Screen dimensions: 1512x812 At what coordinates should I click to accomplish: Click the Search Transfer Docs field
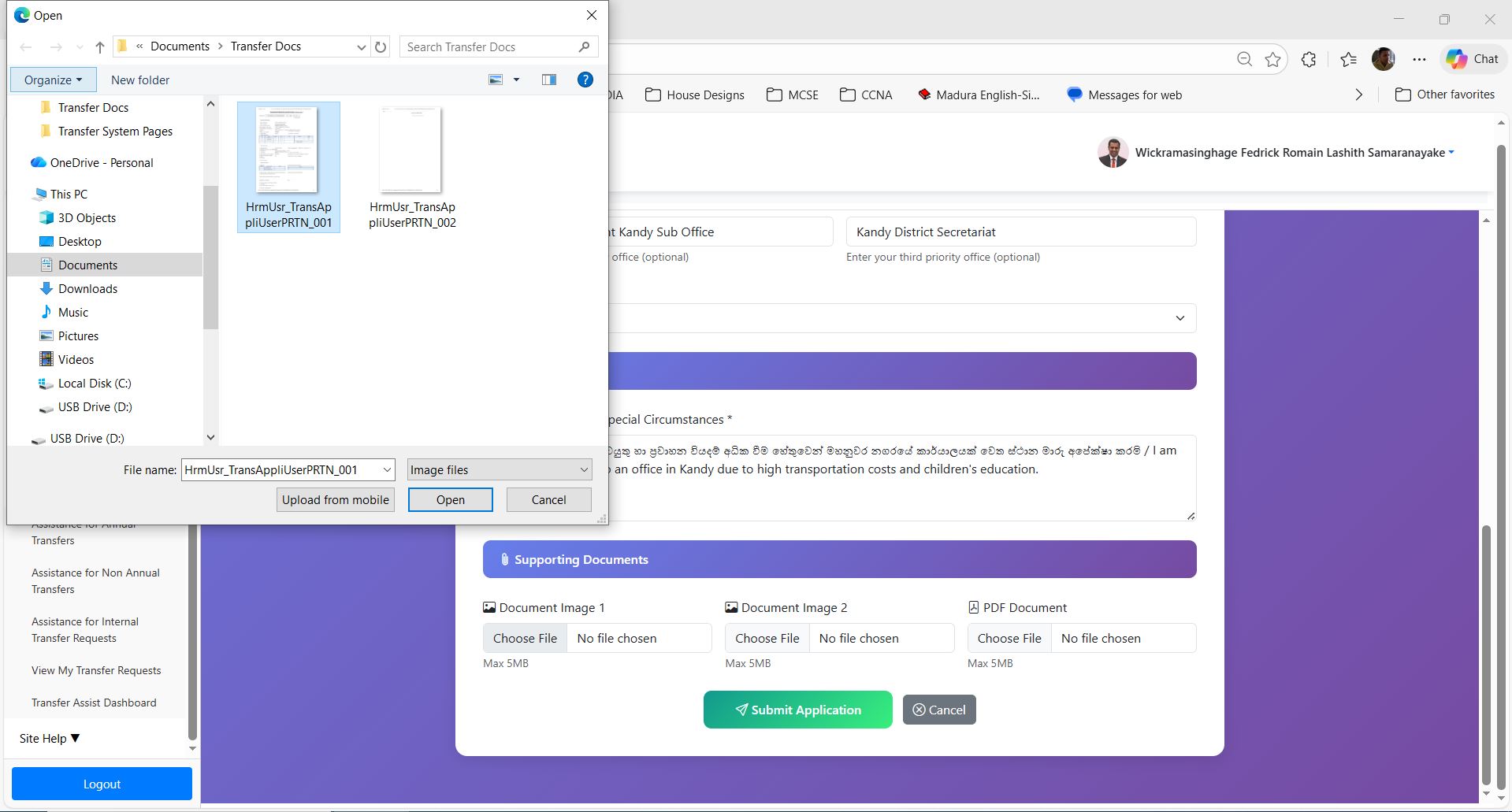[x=490, y=47]
